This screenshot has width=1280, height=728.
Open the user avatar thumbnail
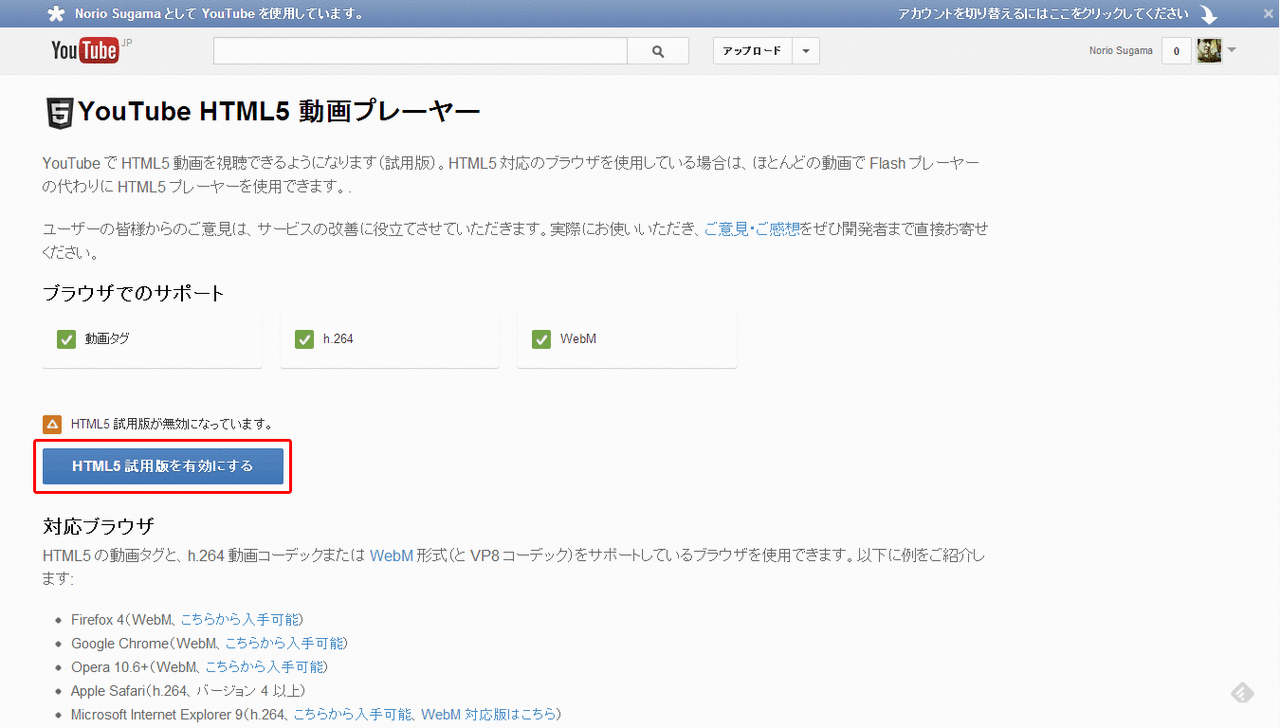(x=1209, y=50)
